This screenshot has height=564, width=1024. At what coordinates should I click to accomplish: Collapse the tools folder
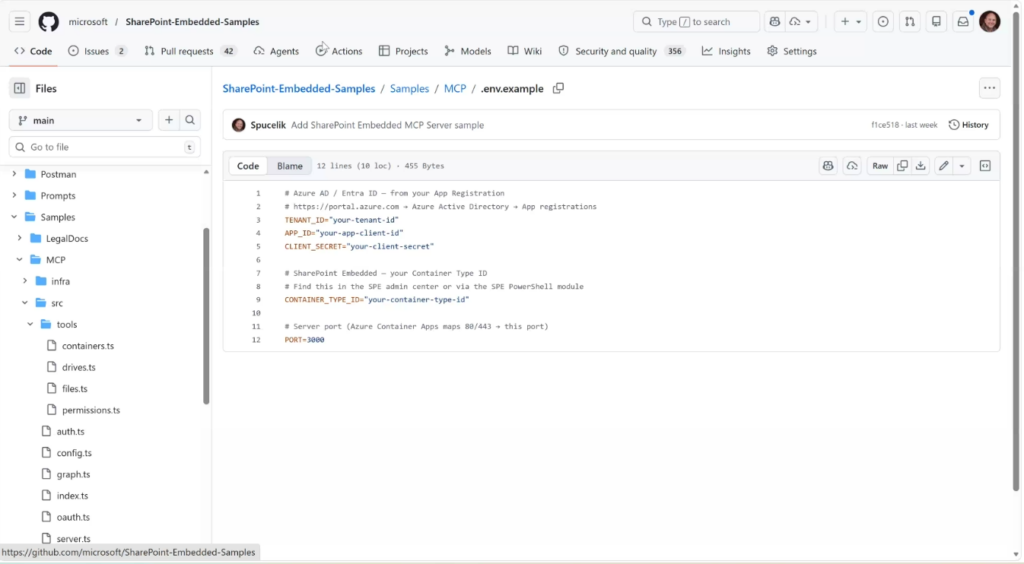tap(31, 324)
